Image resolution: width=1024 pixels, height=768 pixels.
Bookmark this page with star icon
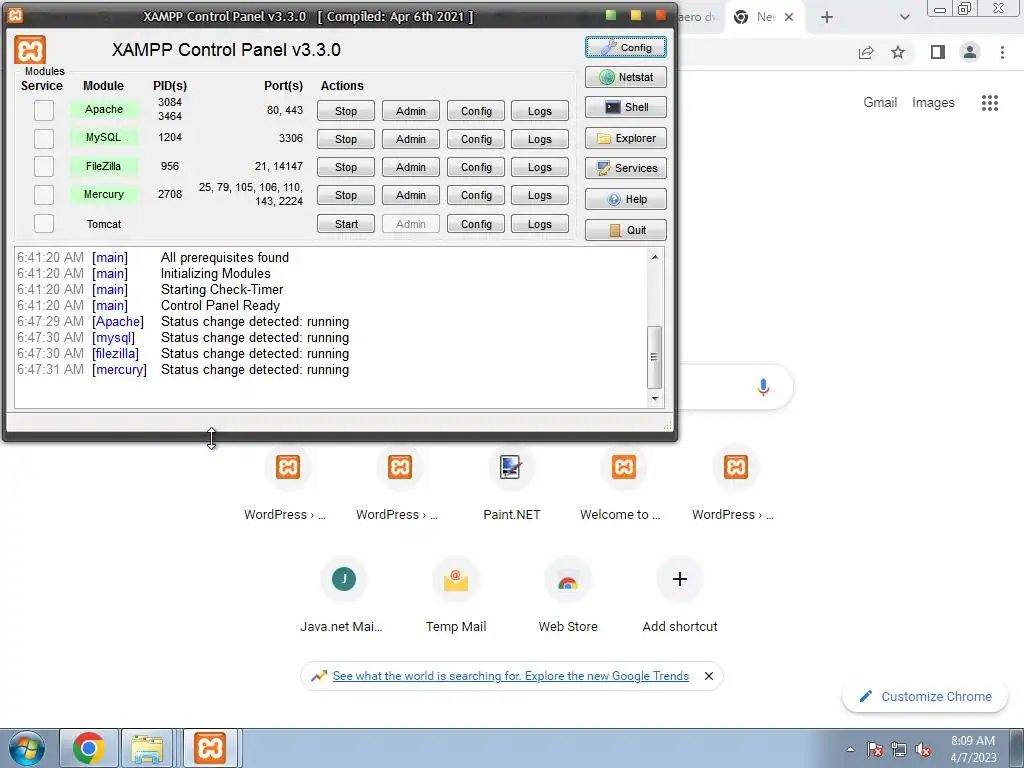coord(898,52)
